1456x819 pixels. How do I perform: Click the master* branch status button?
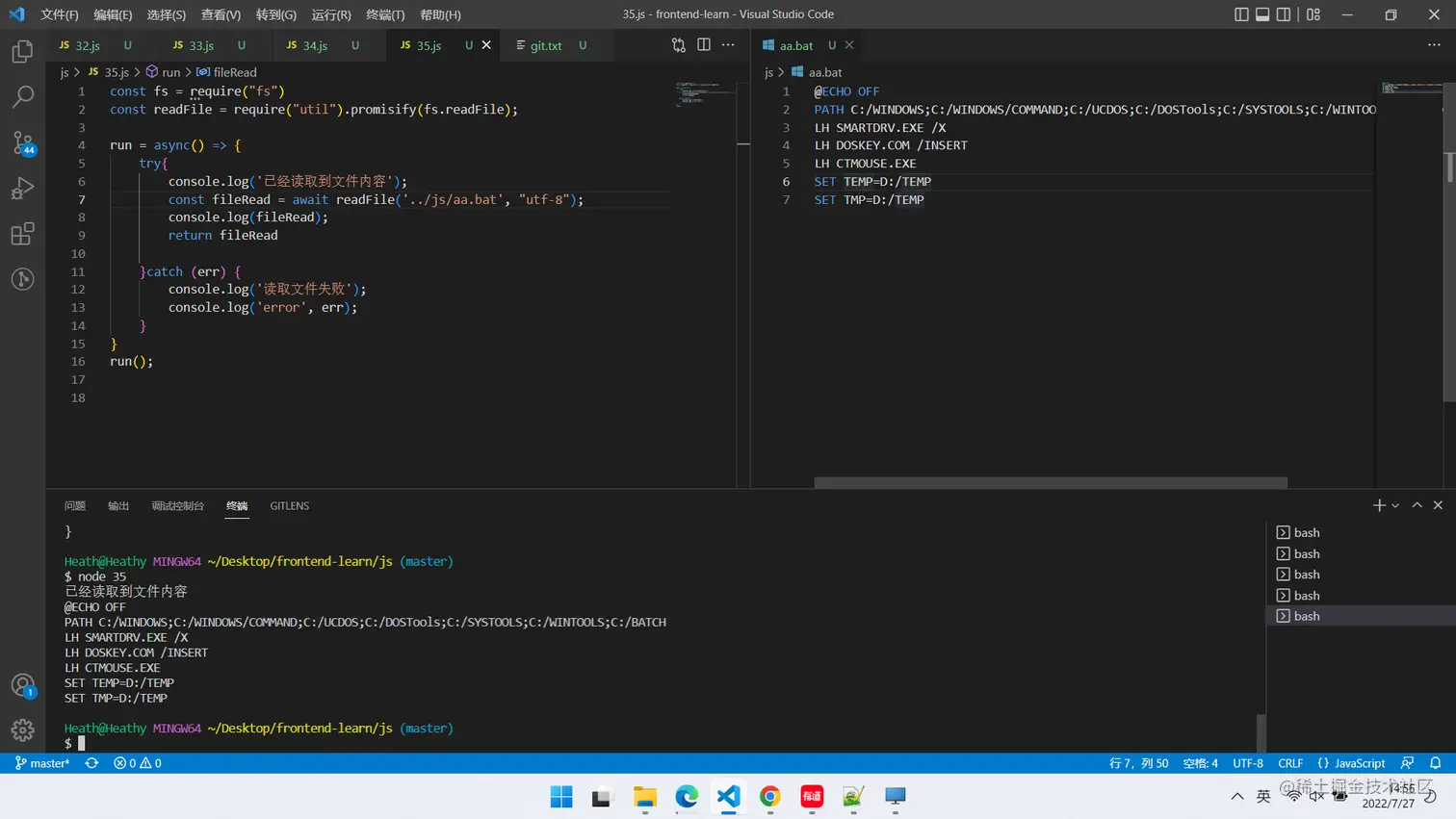(x=42, y=763)
